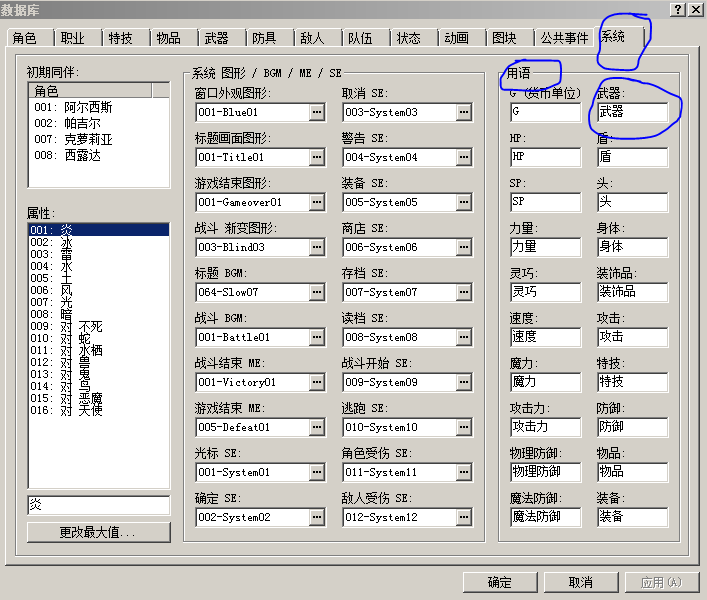The image size is (707, 600).
Task: Open browse button for 装备 SE 005-System05
Action: 464,202
